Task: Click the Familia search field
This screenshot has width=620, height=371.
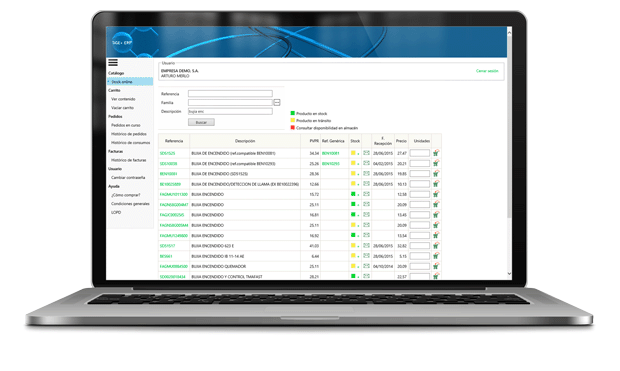Action: pos(230,102)
